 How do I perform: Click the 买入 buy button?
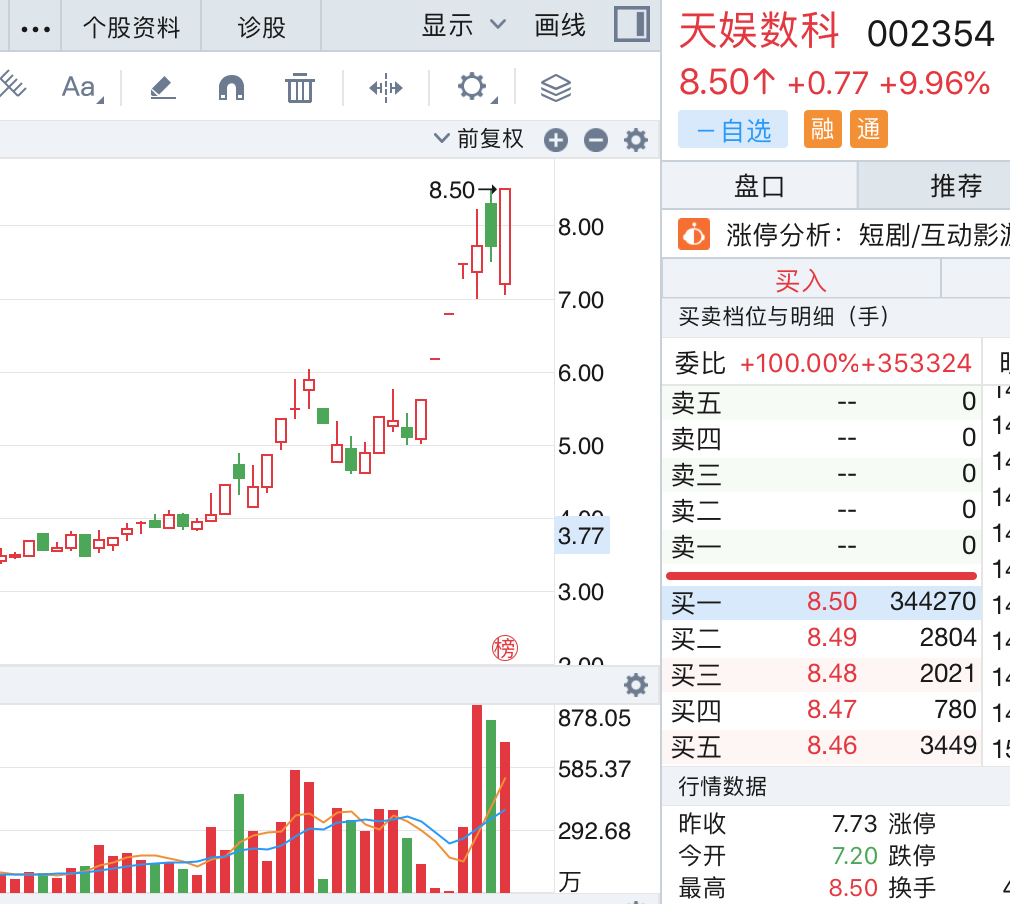click(x=800, y=280)
